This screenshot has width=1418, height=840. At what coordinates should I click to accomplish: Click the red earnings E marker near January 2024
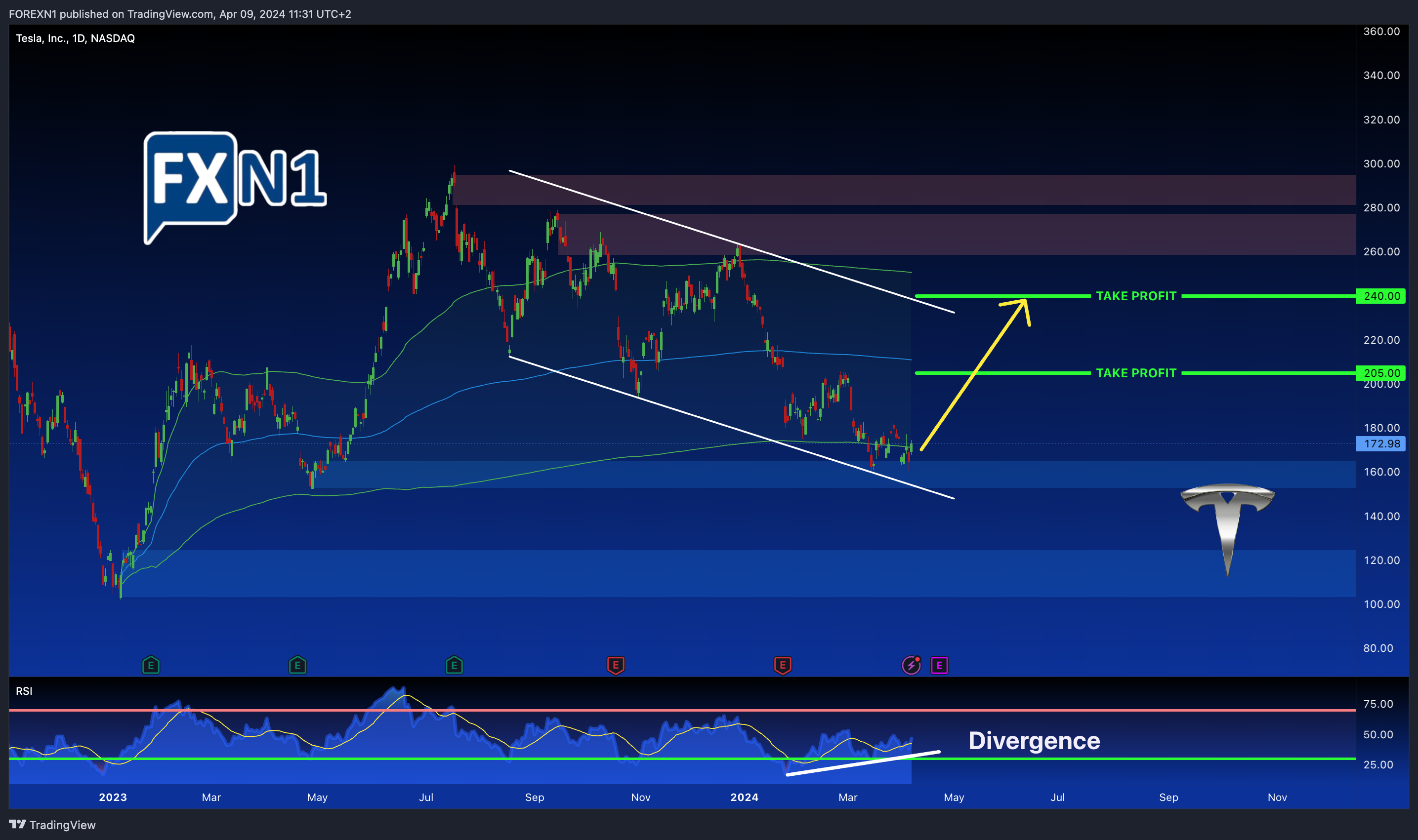pyautogui.click(x=783, y=665)
